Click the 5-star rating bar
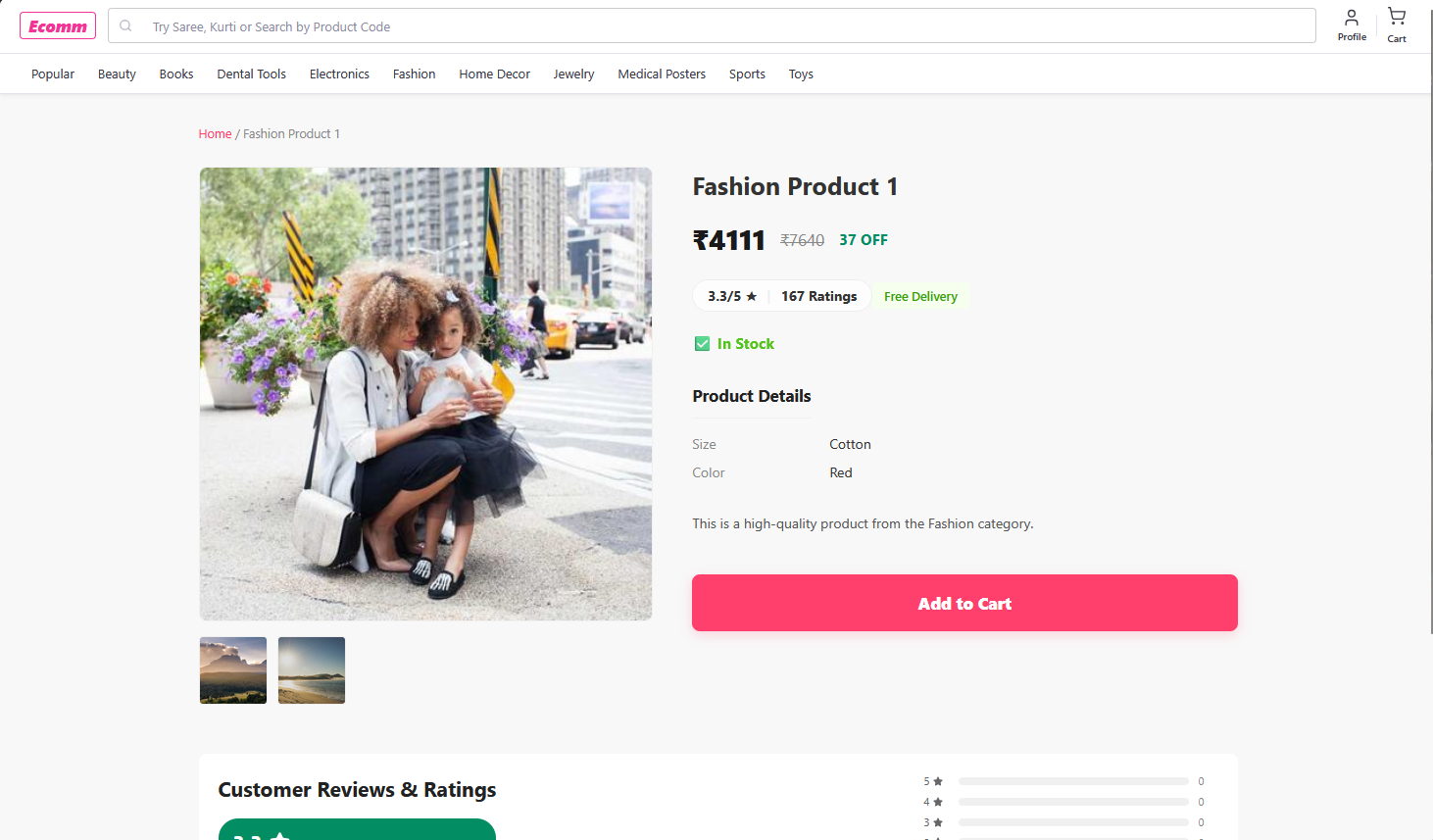Screen dimensions: 1433x840 1073,781
